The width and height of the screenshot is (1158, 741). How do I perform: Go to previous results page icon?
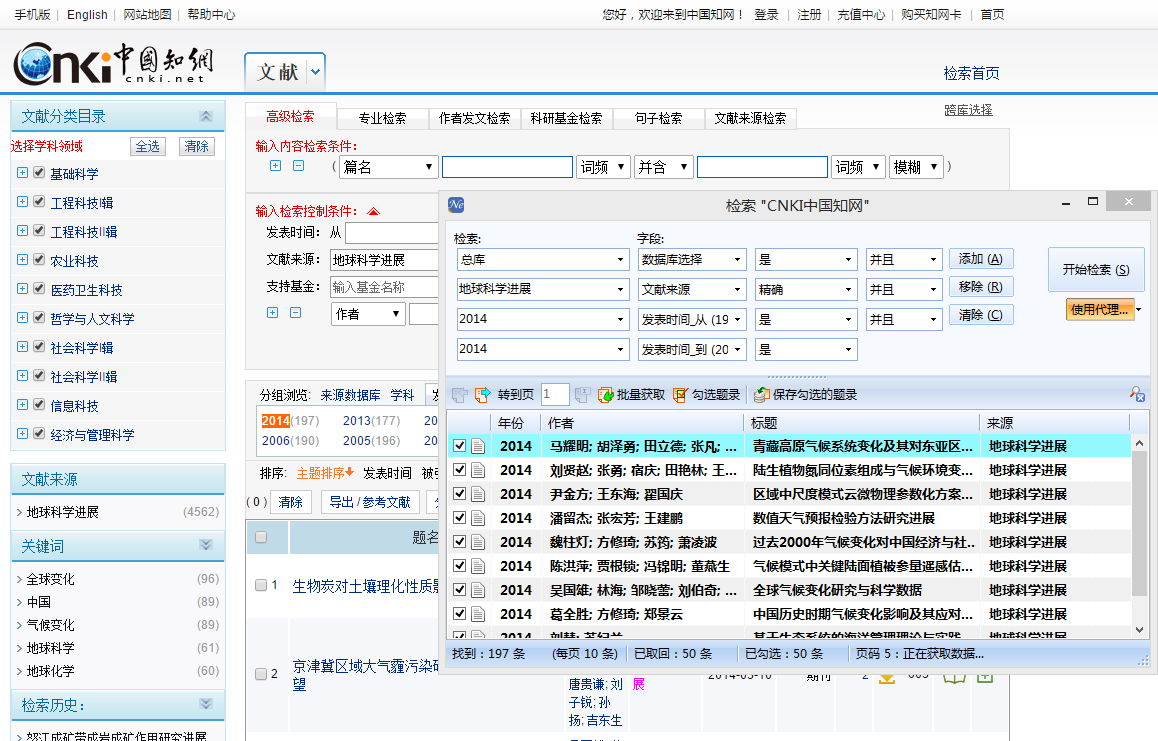[459, 395]
